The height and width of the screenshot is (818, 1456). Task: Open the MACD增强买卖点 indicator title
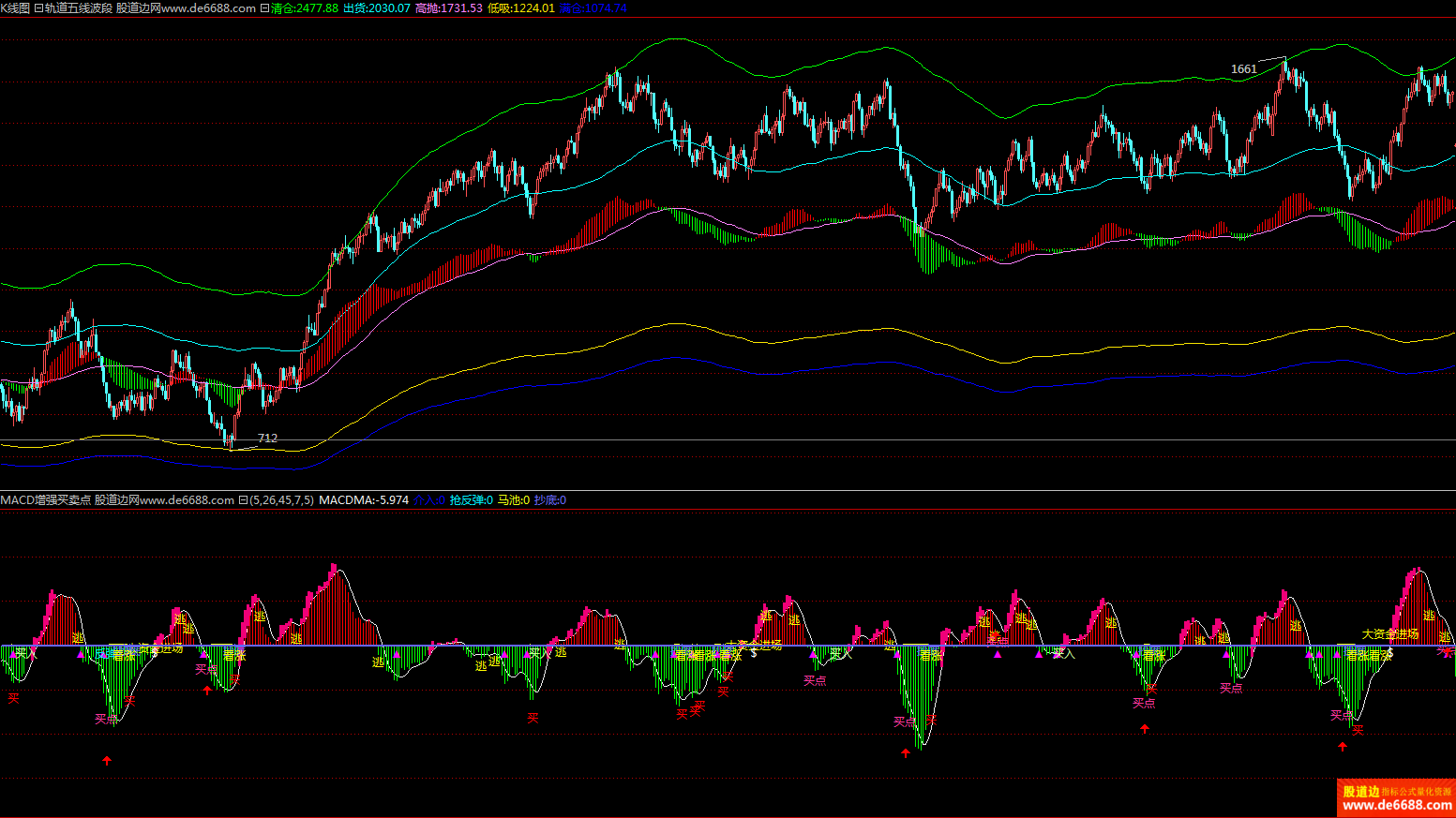[x=46, y=500]
